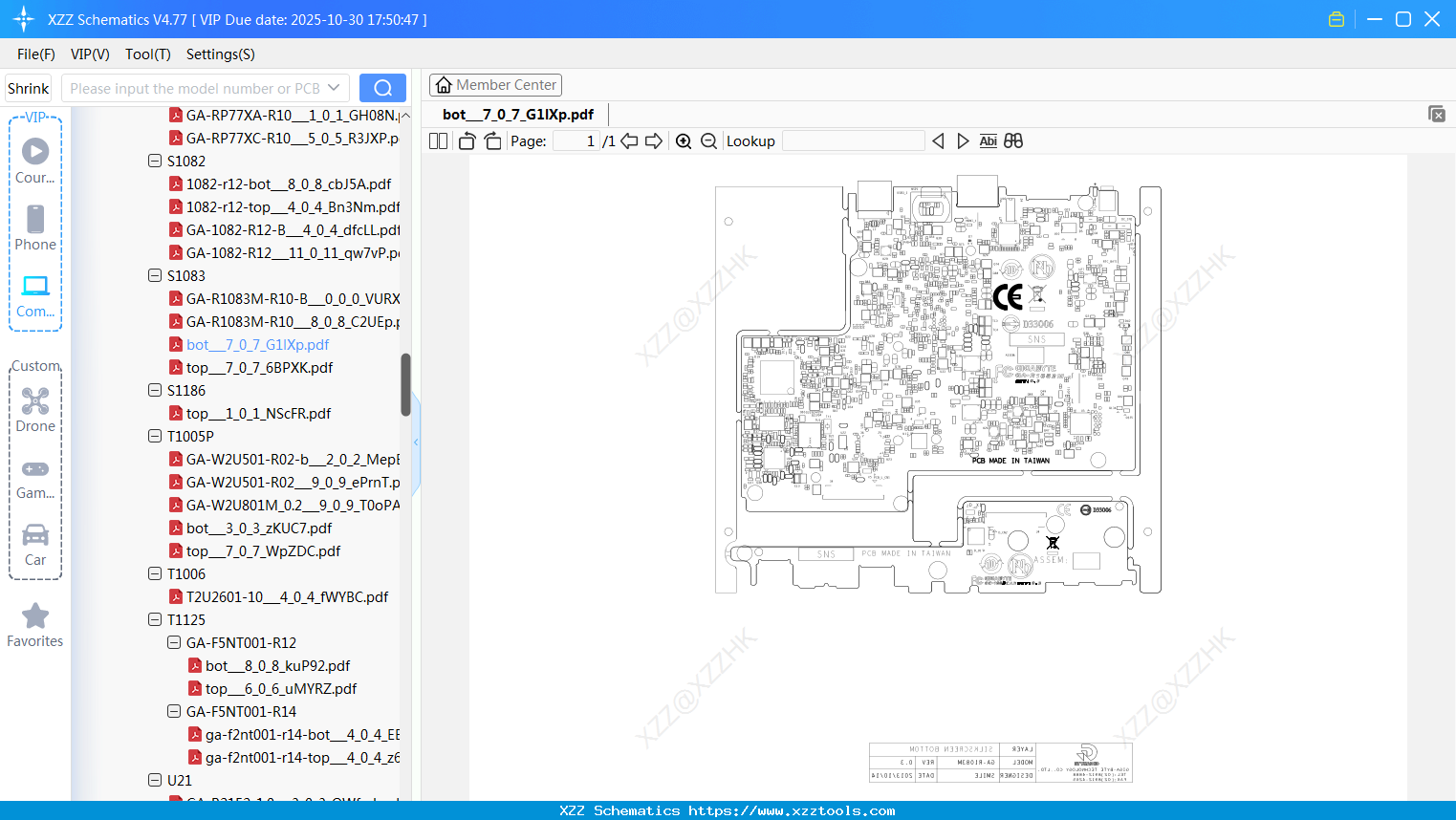Open bot__3_0_3_zKUC7.pdf
The image size is (1456, 820).
point(259,528)
